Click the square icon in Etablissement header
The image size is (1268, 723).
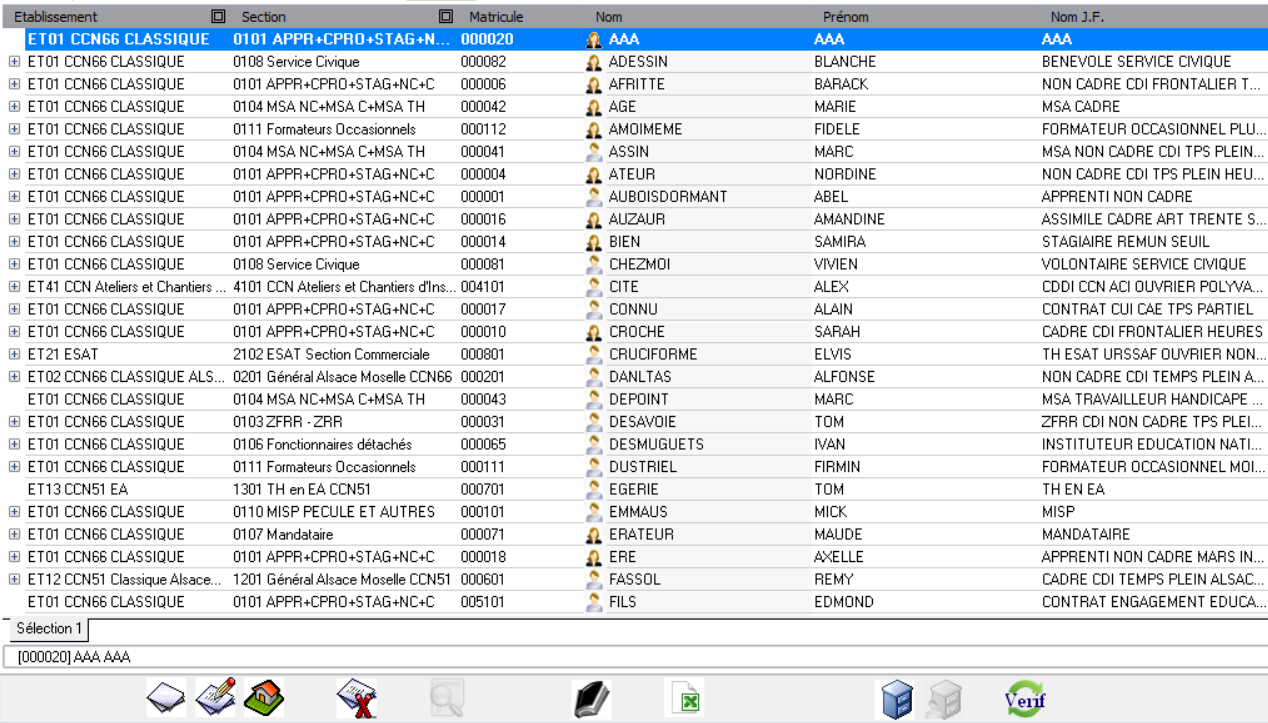tap(218, 16)
